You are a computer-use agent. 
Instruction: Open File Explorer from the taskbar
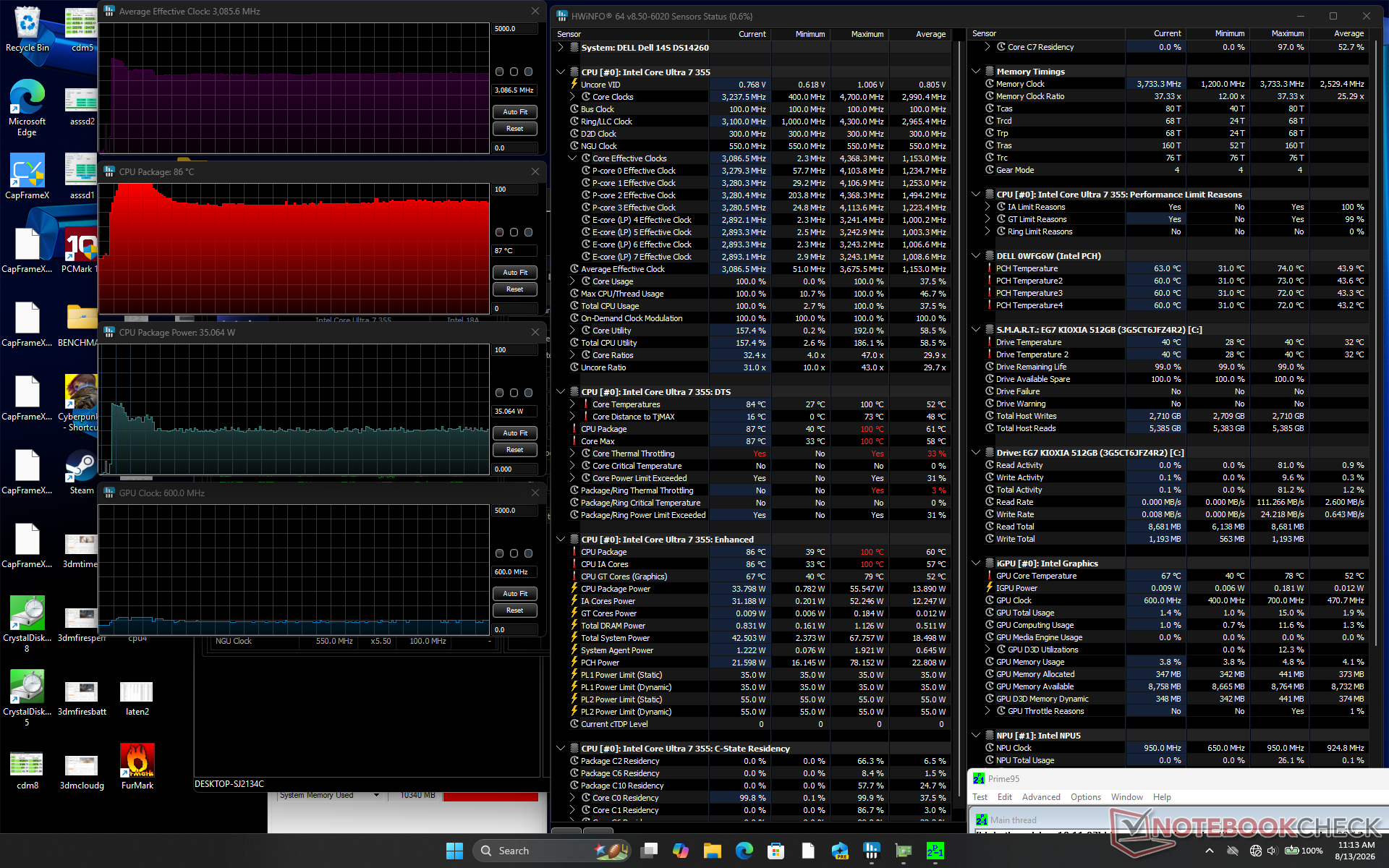(713, 851)
